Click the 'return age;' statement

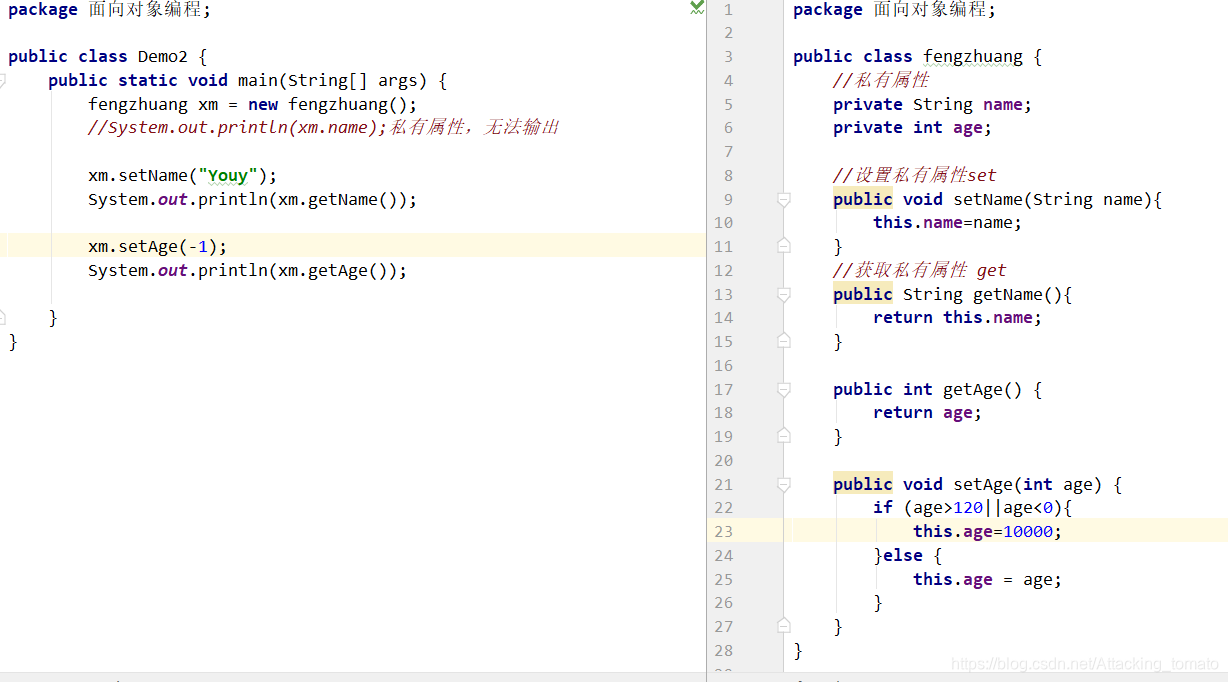[x=927, y=413]
